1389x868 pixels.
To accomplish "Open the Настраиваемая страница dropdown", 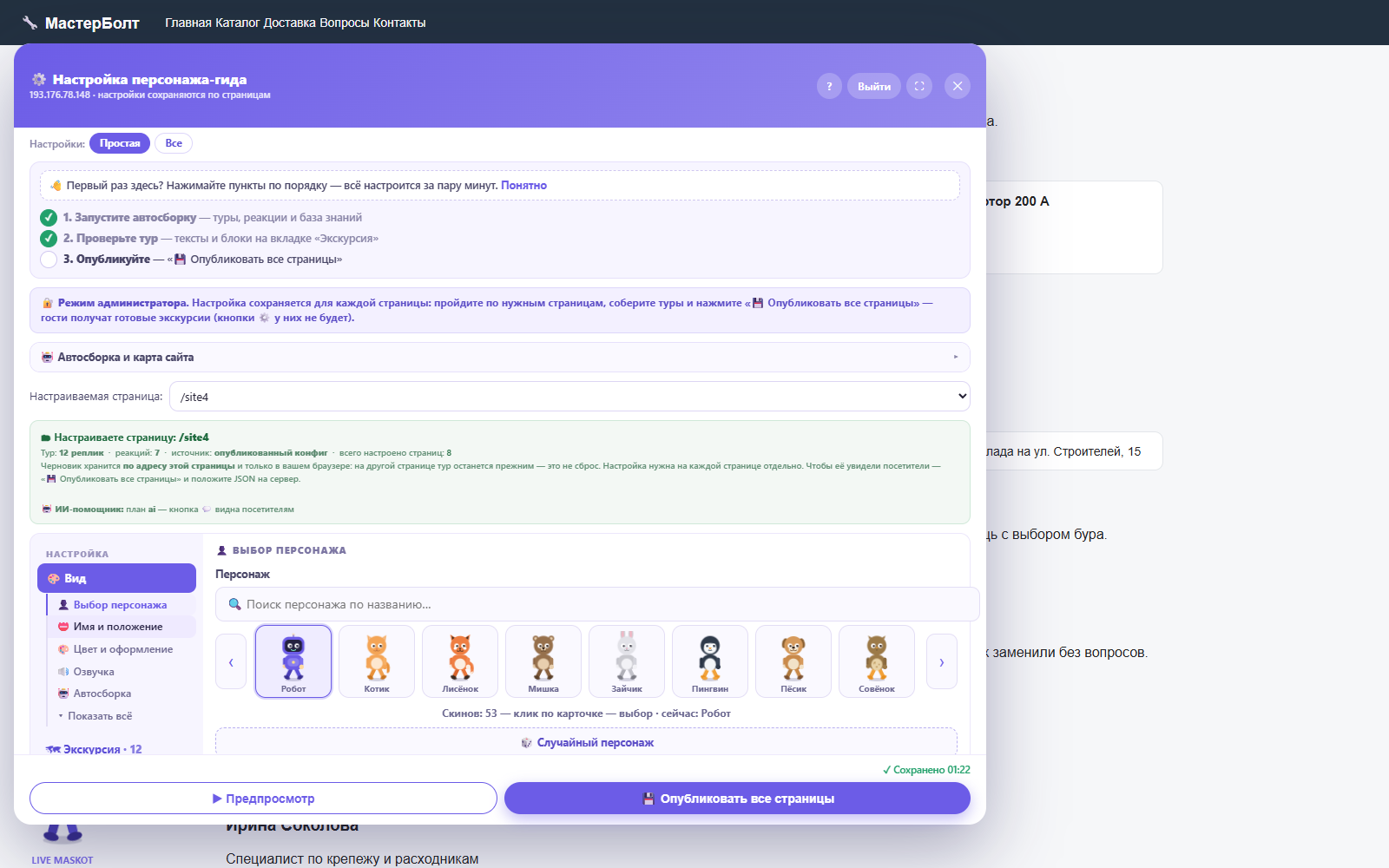I will coord(569,397).
